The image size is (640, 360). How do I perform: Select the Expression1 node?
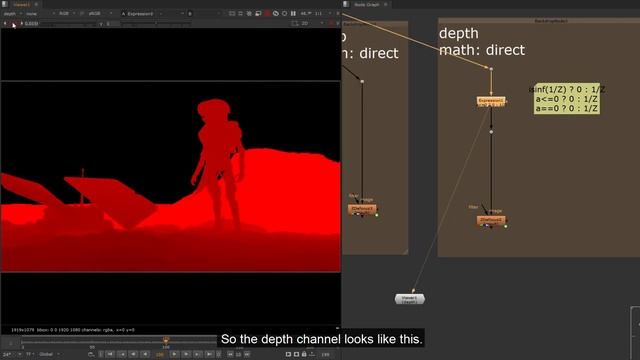(491, 101)
